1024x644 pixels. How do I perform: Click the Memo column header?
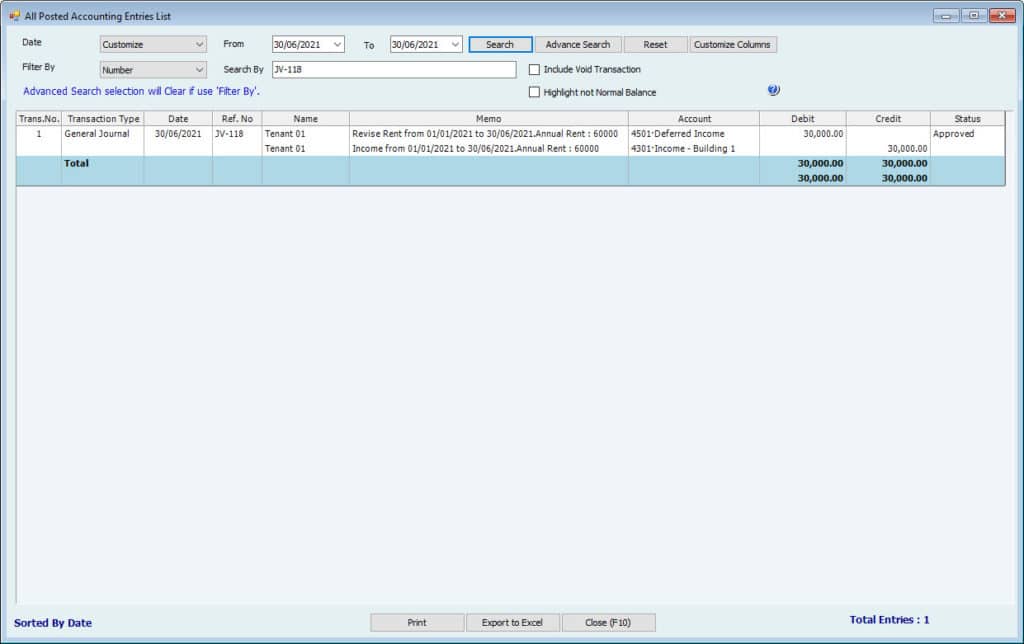point(488,119)
